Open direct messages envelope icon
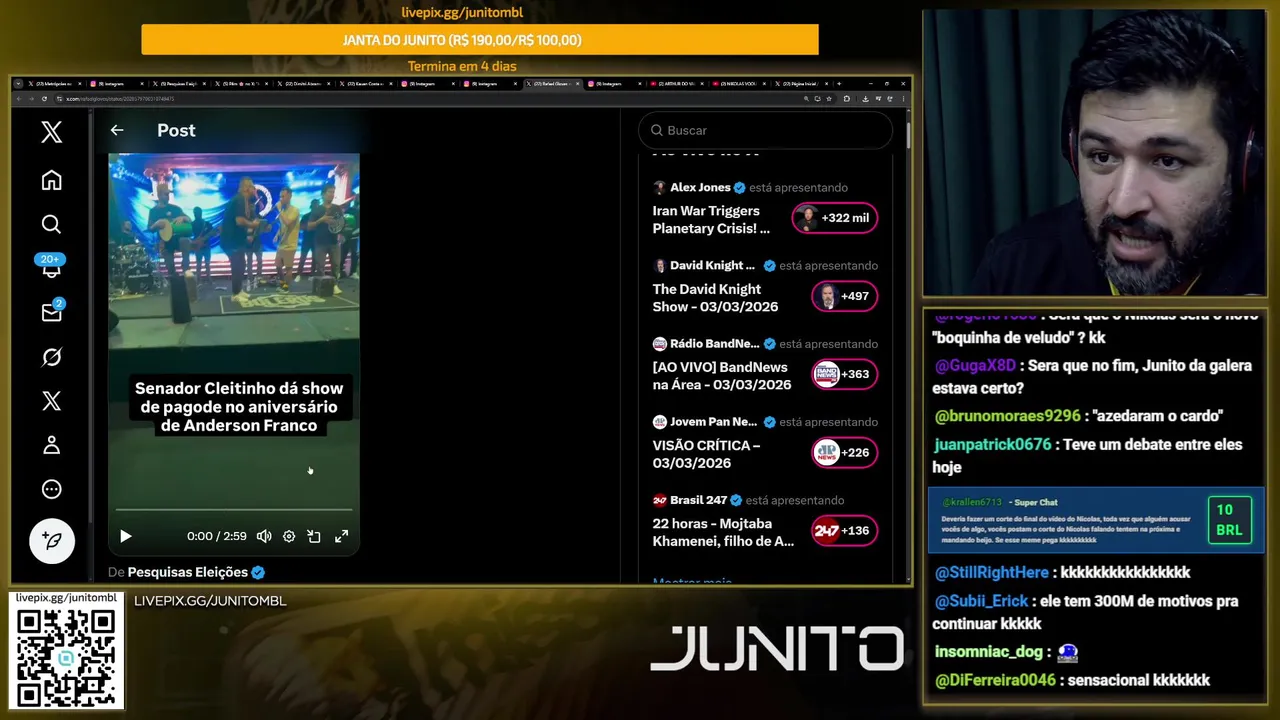 [52, 312]
